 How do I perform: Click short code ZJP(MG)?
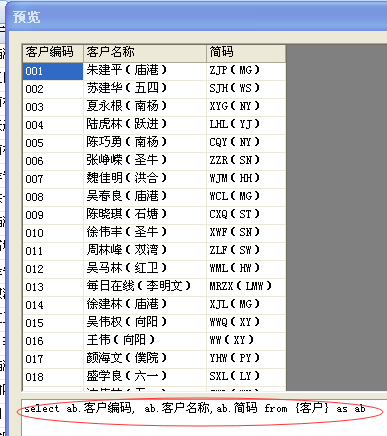coord(246,71)
